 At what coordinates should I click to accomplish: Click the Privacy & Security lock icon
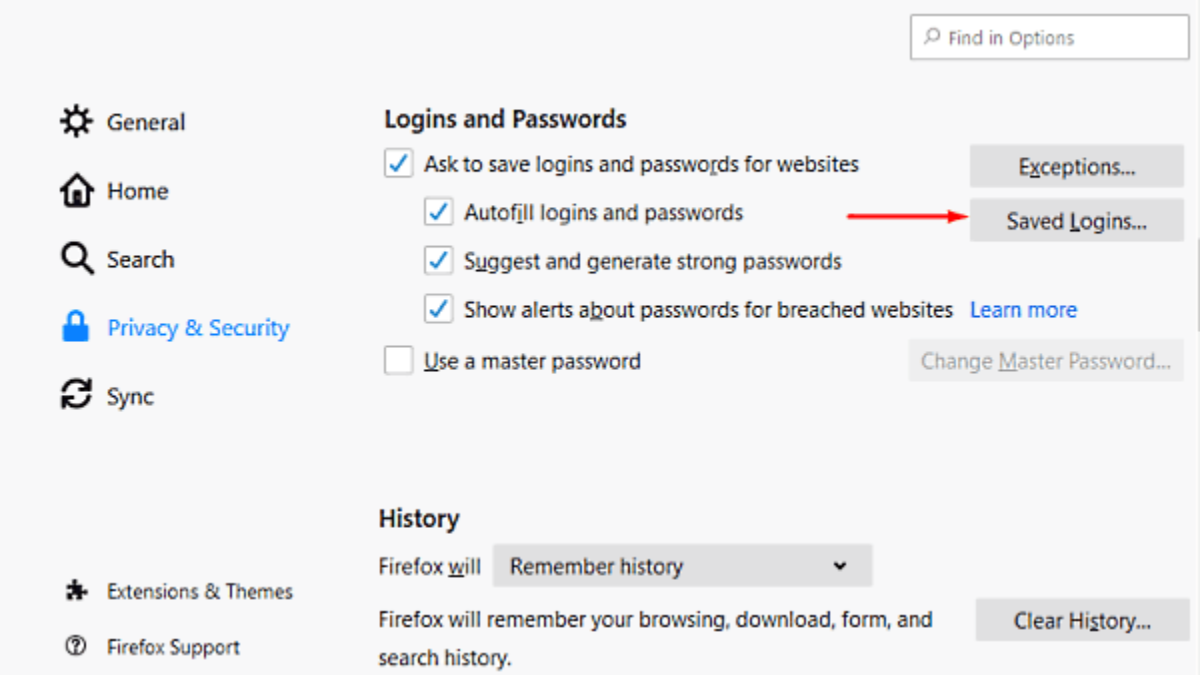click(76, 328)
